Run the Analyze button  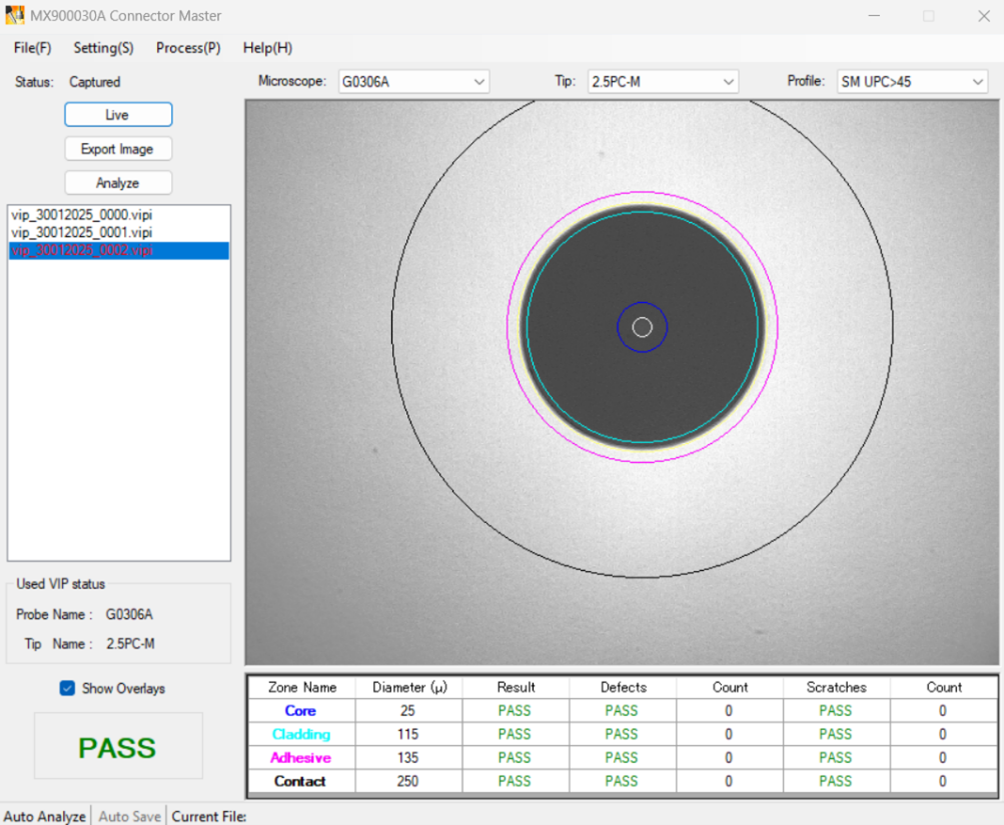[118, 183]
